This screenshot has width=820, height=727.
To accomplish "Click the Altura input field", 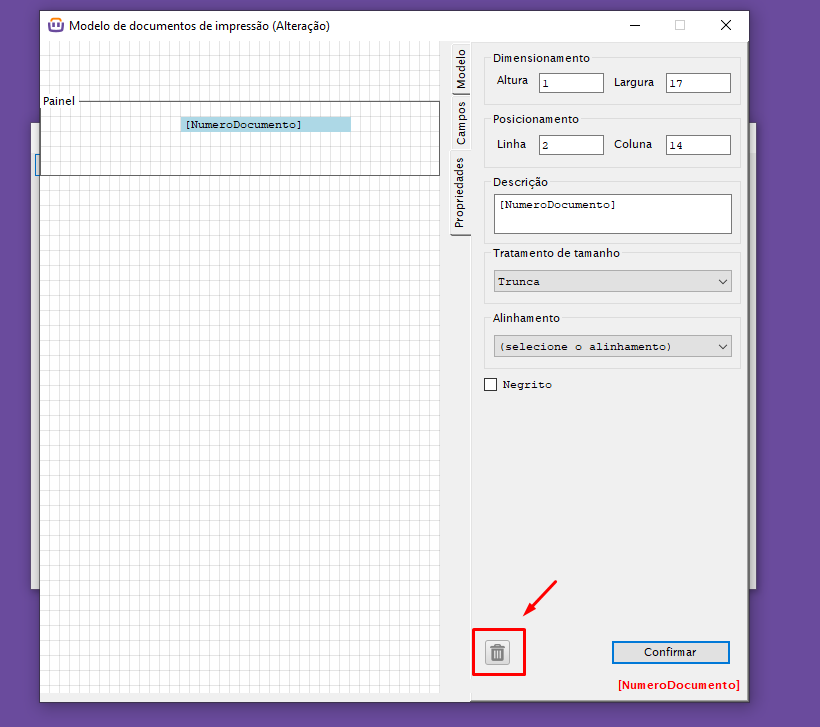I will click(x=571, y=83).
